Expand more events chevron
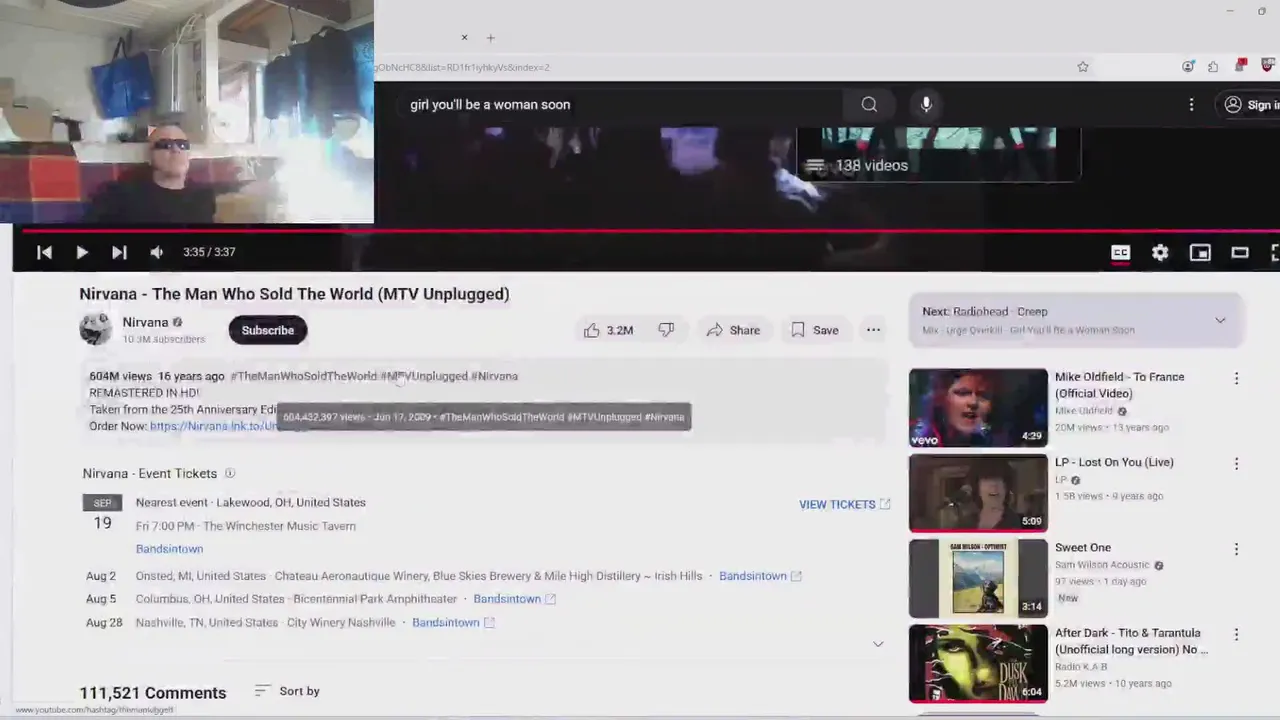 tap(878, 644)
